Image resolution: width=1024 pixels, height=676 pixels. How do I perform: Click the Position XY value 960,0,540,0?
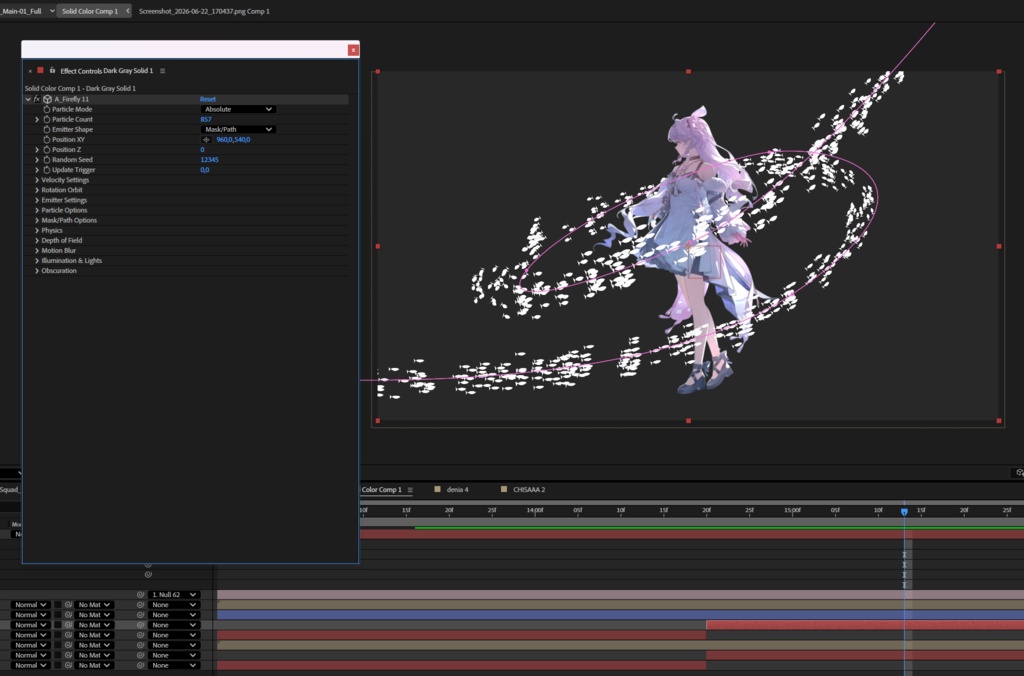pyautogui.click(x=233, y=140)
